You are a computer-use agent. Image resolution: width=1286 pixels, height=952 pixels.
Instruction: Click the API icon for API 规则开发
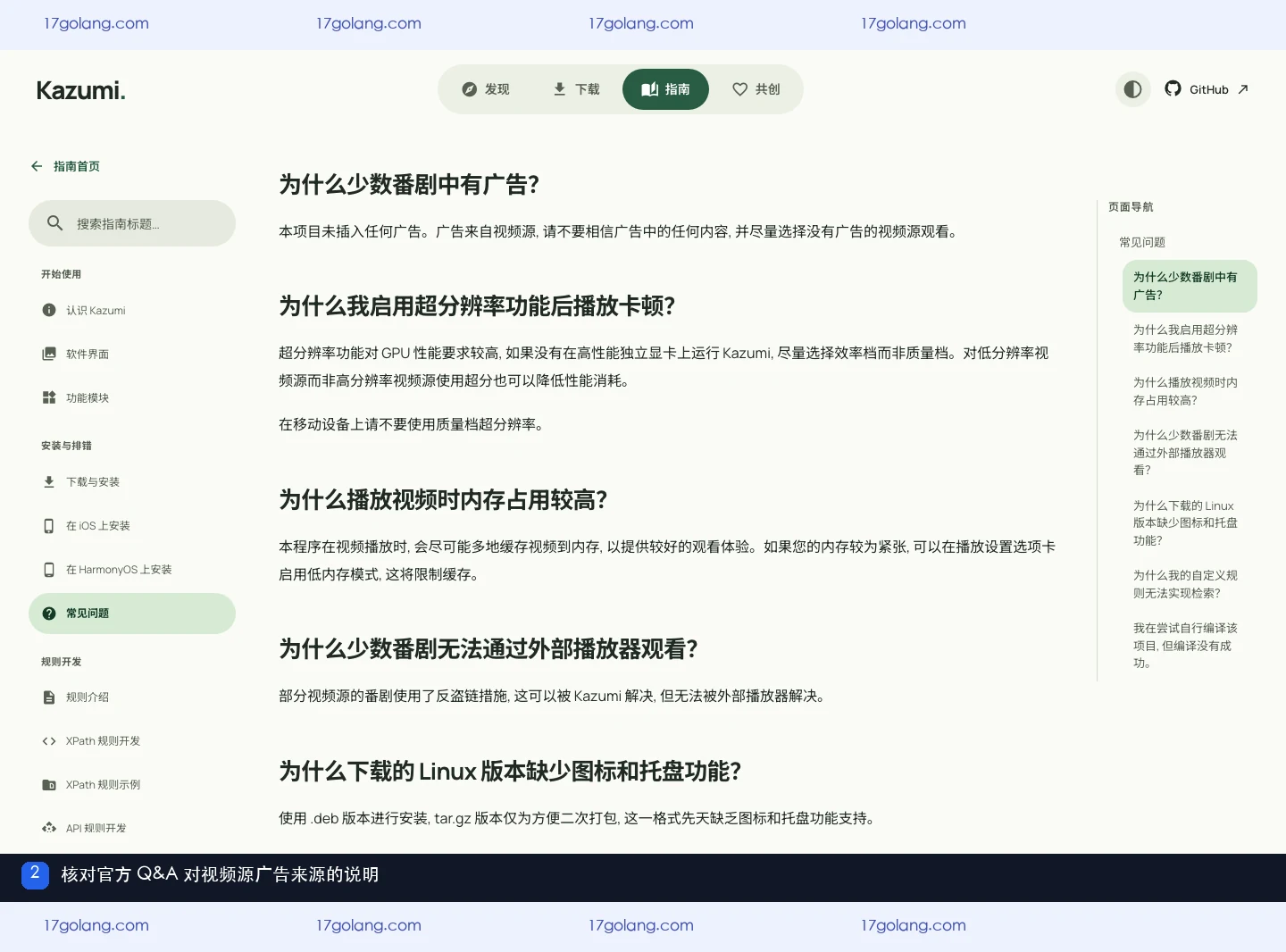[x=49, y=828]
